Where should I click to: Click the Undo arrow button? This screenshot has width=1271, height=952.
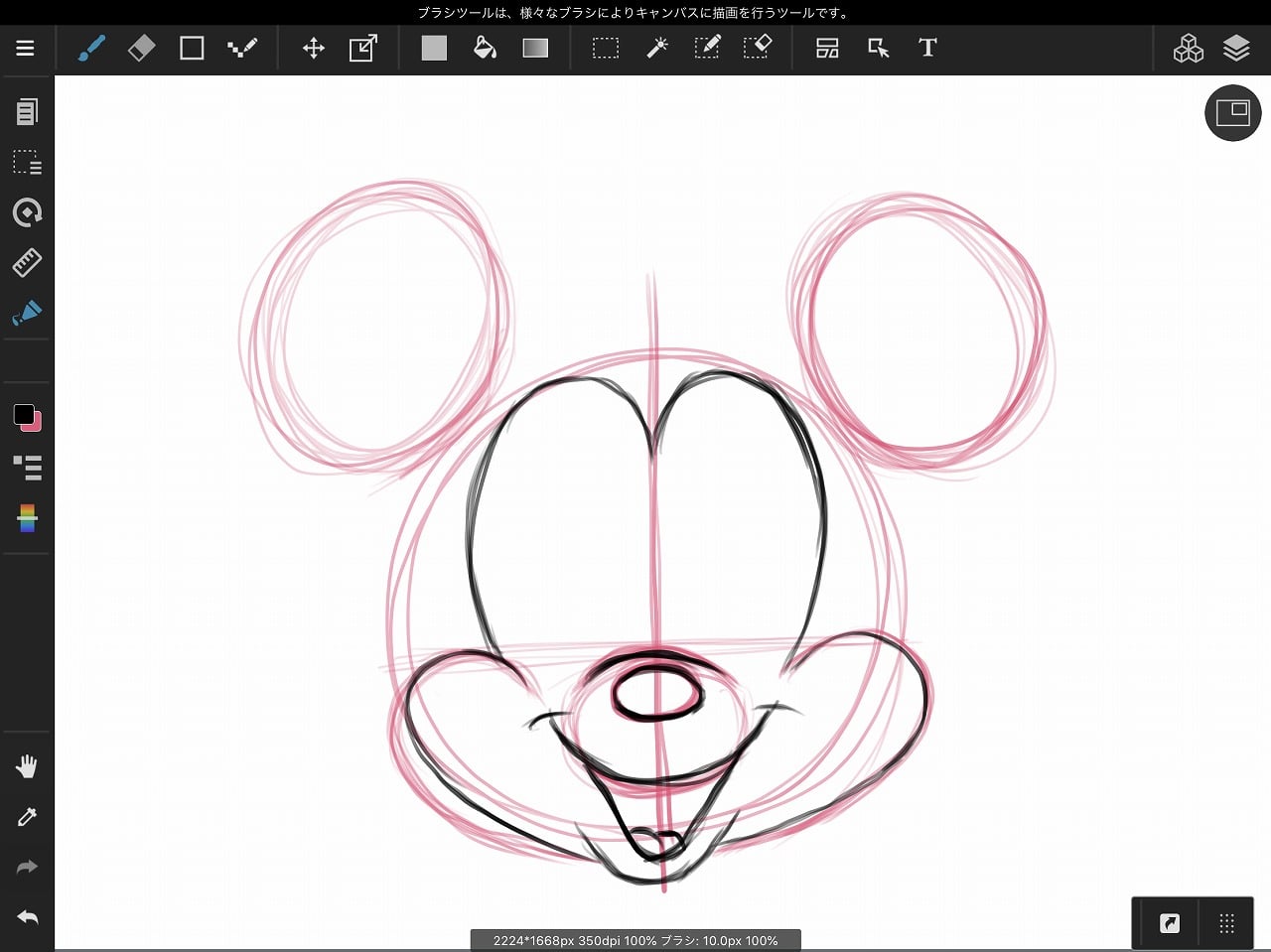27,917
